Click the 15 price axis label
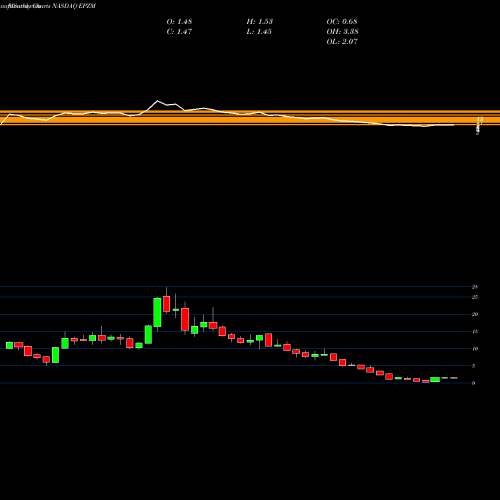 [475, 331]
